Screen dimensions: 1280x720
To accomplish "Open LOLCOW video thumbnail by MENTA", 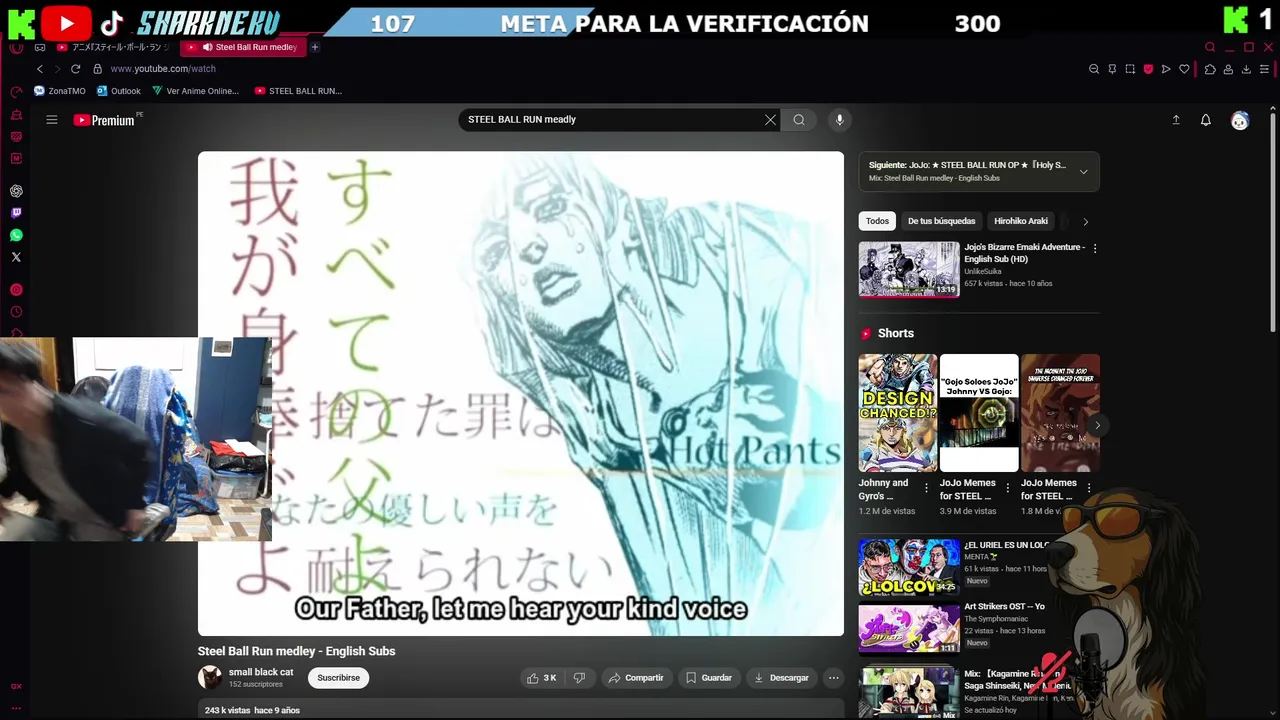I will [x=909, y=567].
